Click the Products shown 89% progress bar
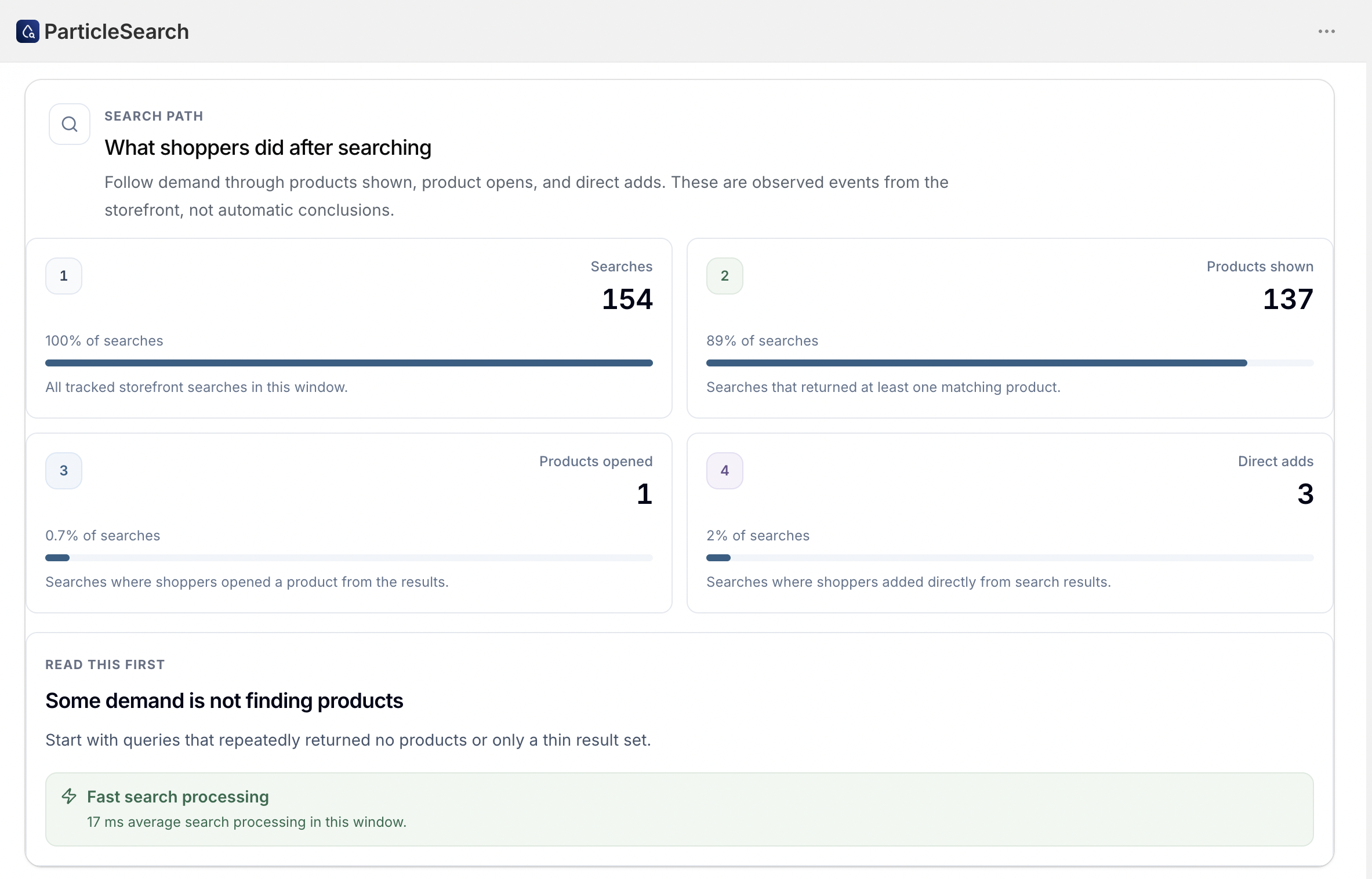 tap(1010, 363)
